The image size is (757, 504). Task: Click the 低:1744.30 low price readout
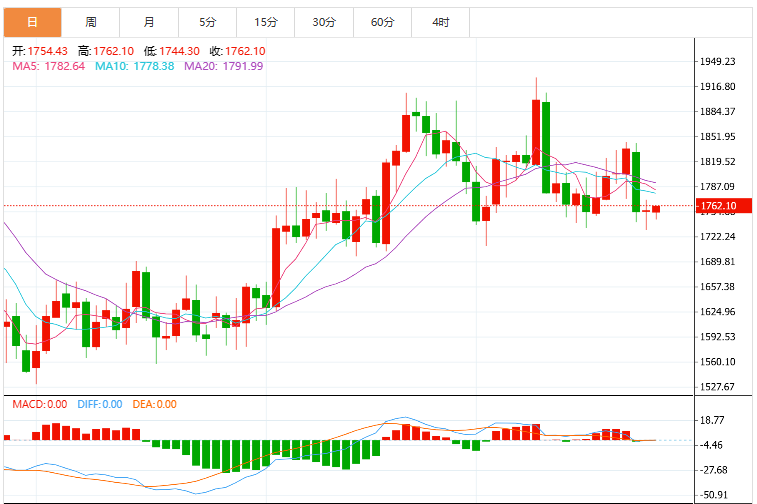pos(172,51)
